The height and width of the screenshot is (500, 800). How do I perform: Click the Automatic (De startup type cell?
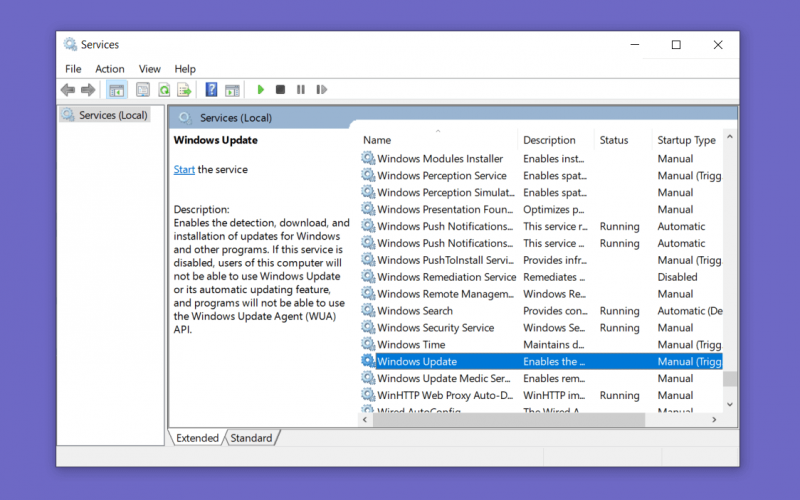[690, 310]
